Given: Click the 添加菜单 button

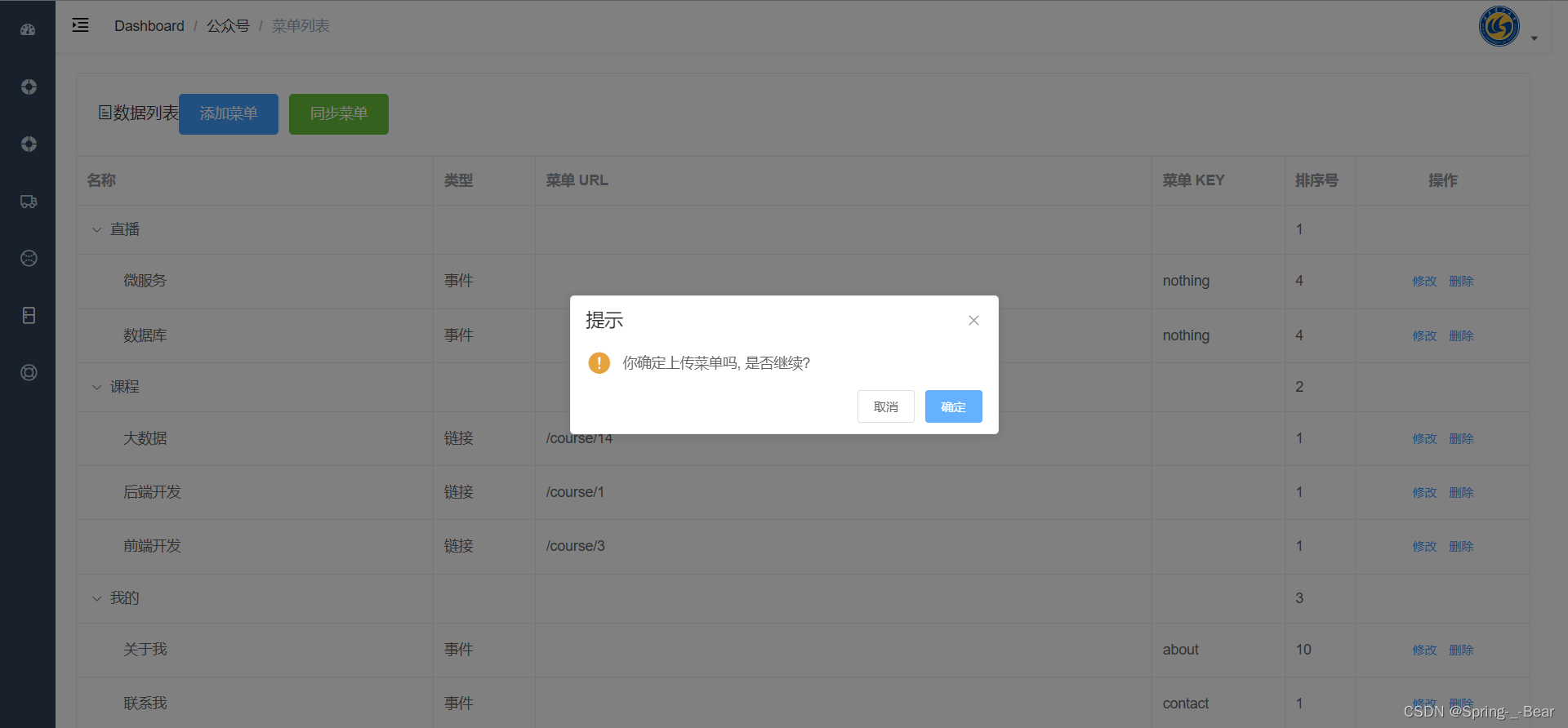Looking at the screenshot, I should tap(229, 113).
